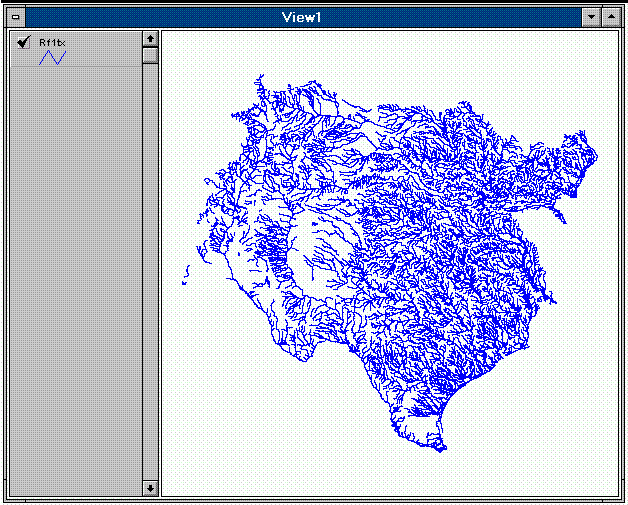The width and height of the screenshot is (628, 505).
Task: Click blank white area at map's top-right
Action: pos(560,70)
